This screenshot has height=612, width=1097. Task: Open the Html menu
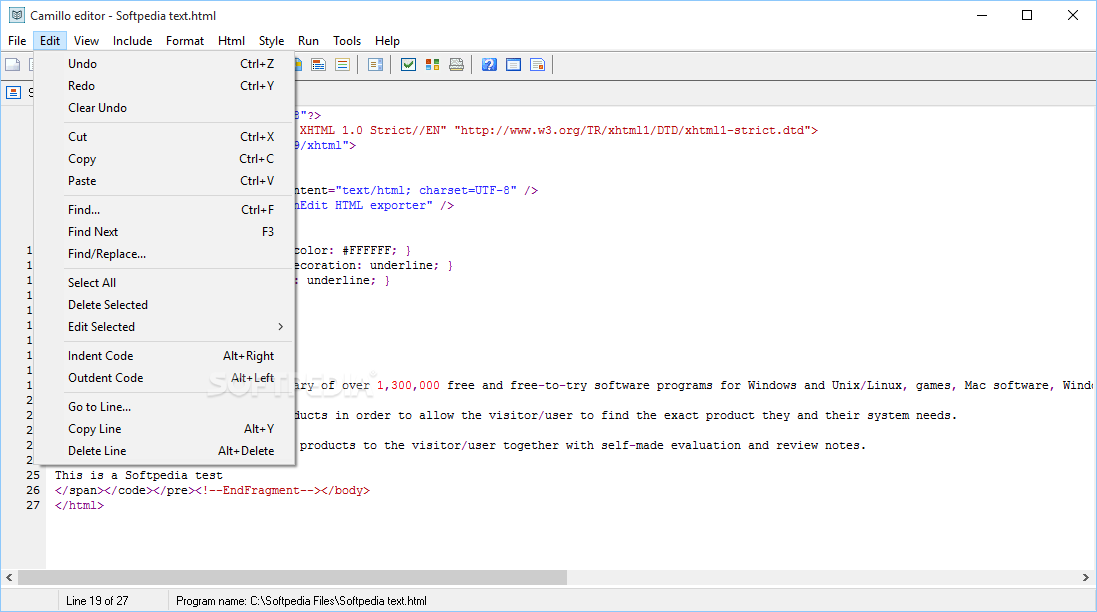(x=231, y=41)
